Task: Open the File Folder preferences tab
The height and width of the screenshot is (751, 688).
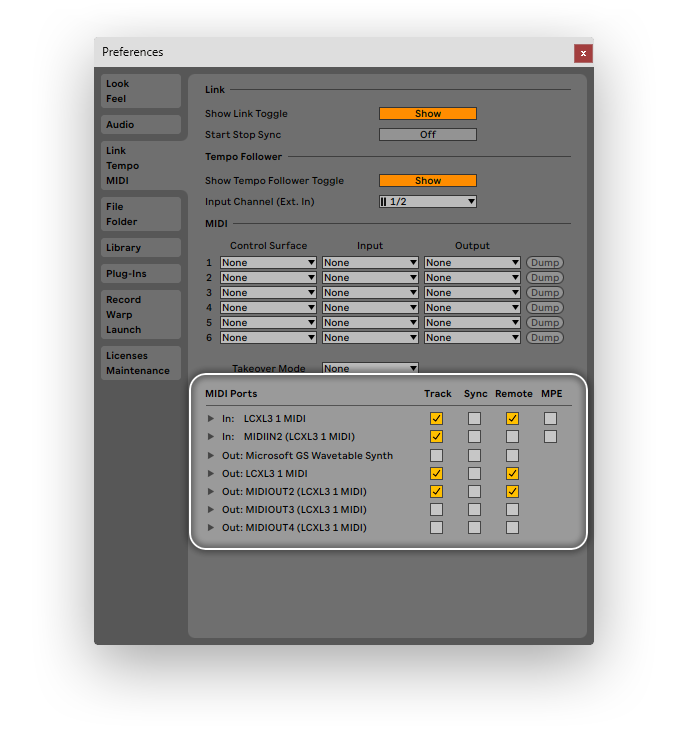Action: [141, 214]
